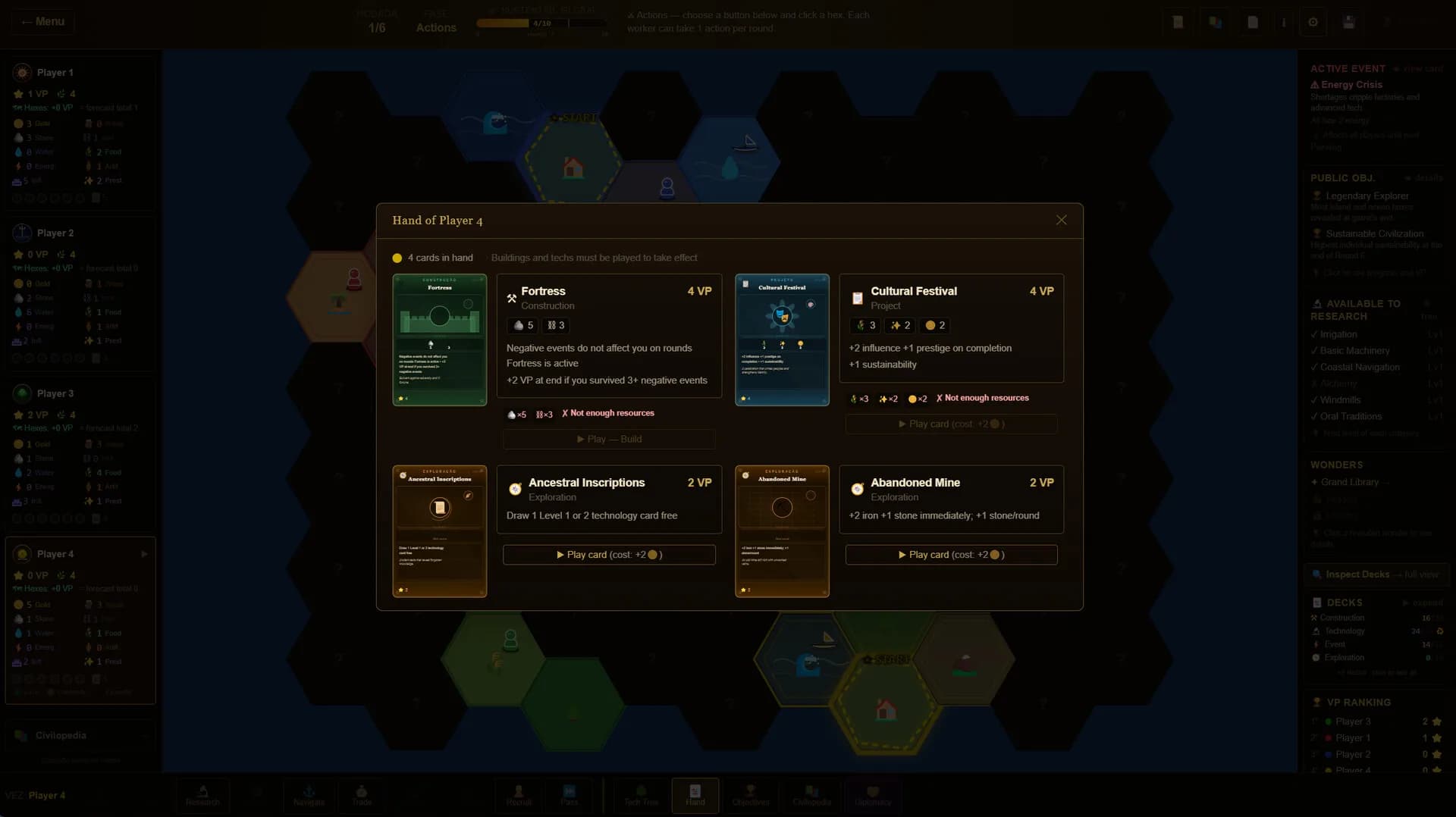This screenshot has height=817, width=1456.
Task: Select Windmills in research list
Action: 1376,400
